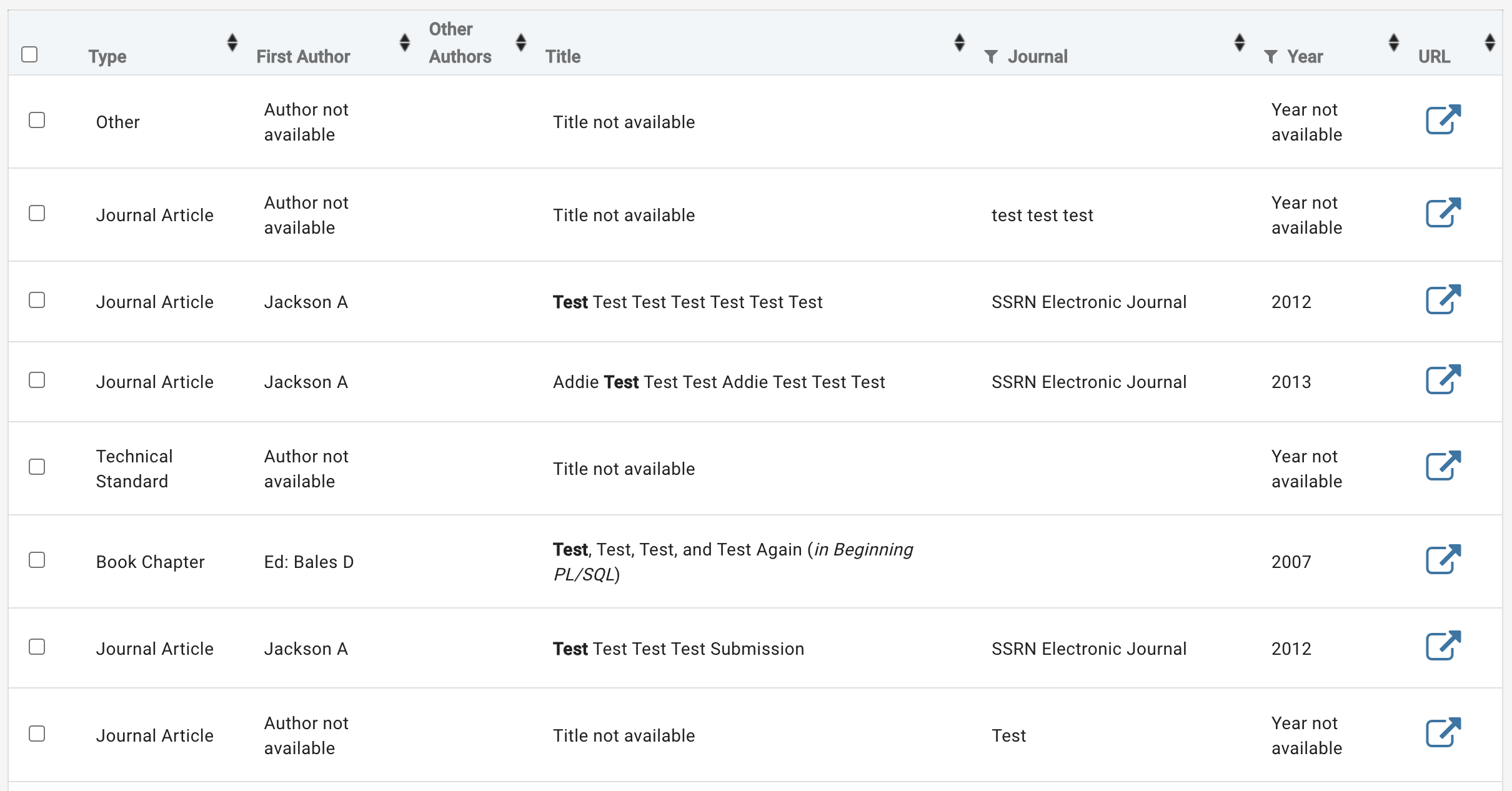Click the filter icon next to Journal header
This screenshot has width=1512, height=791.
pyautogui.click(x=990, y=57)
